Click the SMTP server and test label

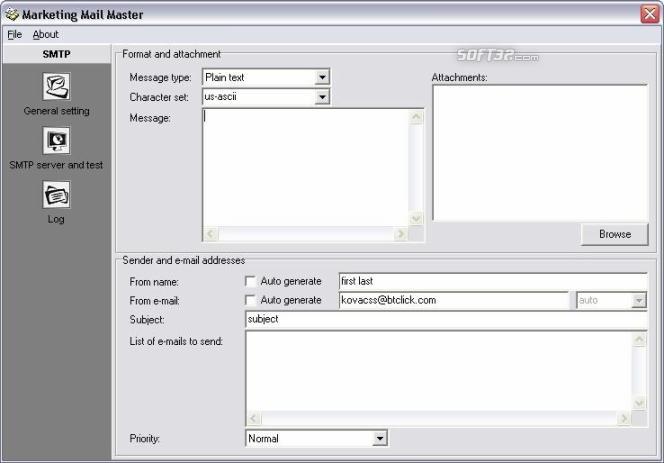[x=56, y=165]
